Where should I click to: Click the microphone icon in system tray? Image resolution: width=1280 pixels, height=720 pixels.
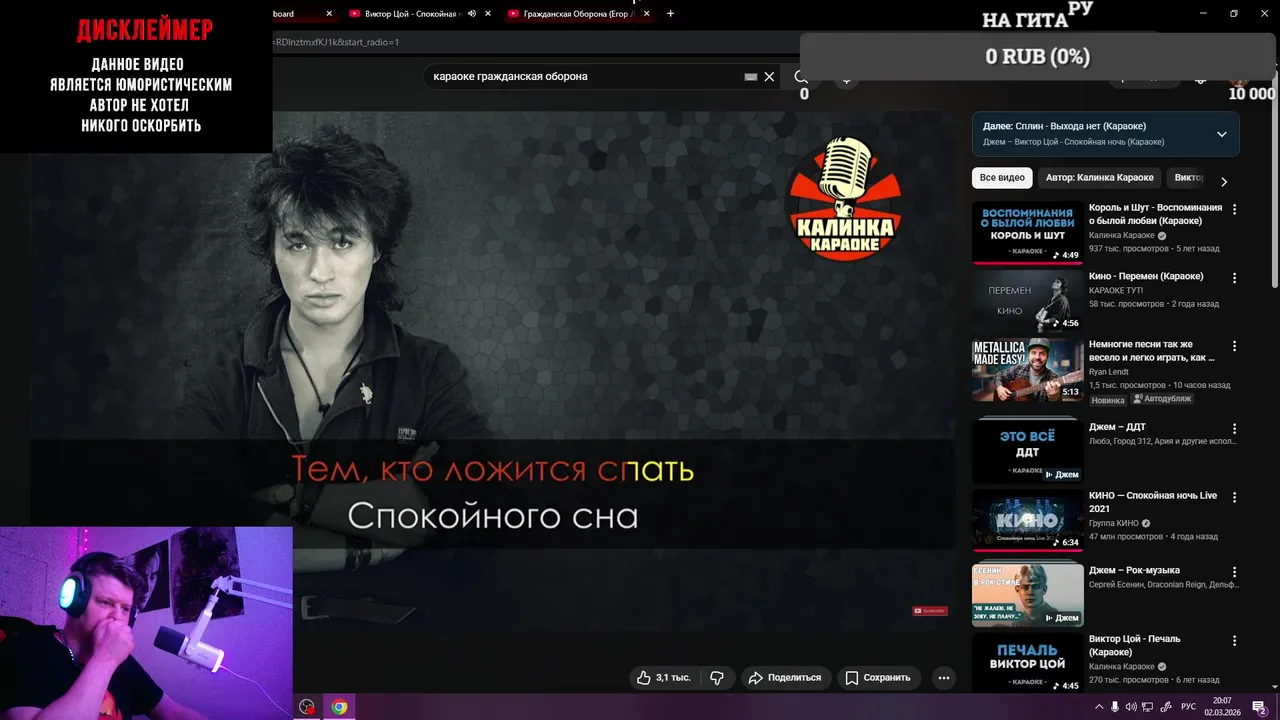1116,707
